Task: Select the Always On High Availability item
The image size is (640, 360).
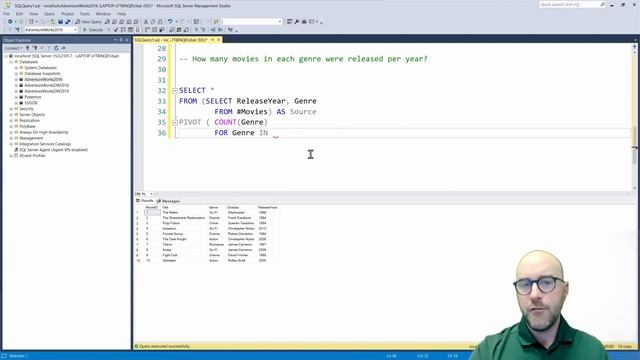Action: [44, 132]
